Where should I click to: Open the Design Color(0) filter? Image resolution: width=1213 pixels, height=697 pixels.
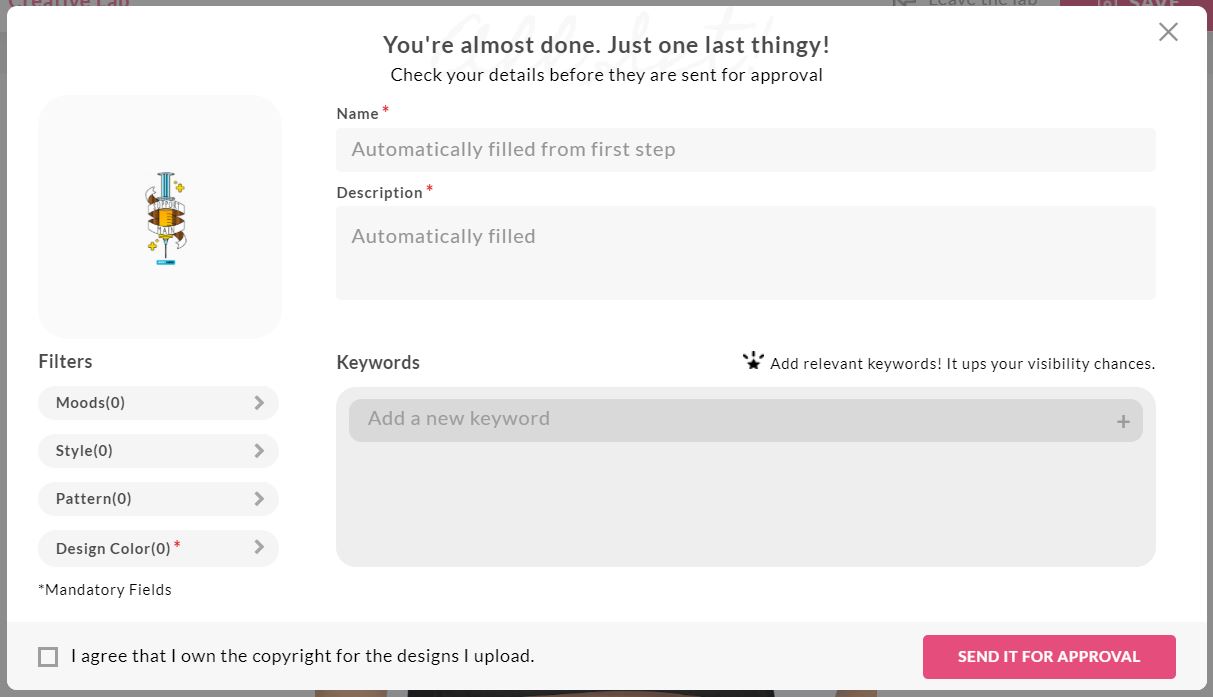click(158, 548)
